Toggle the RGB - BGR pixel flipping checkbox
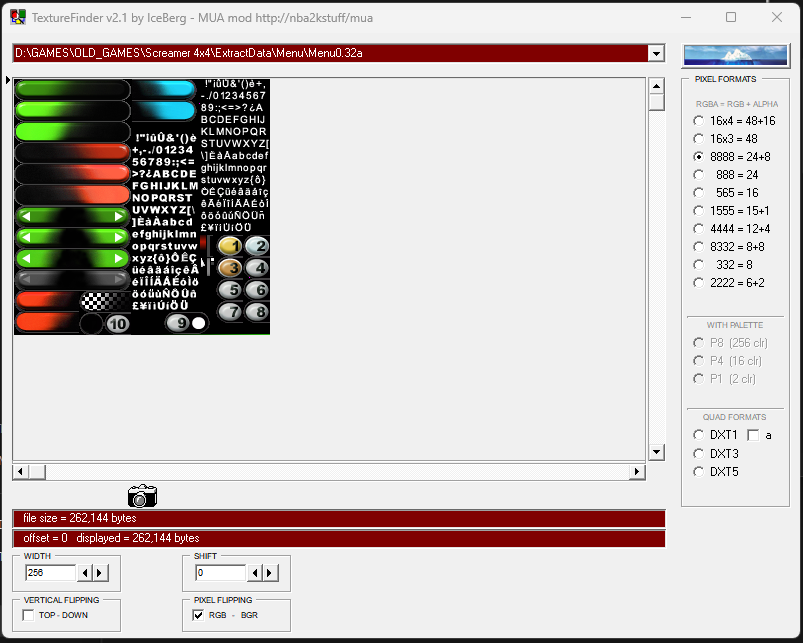The image size is (803, 643). tap(198, 615)
